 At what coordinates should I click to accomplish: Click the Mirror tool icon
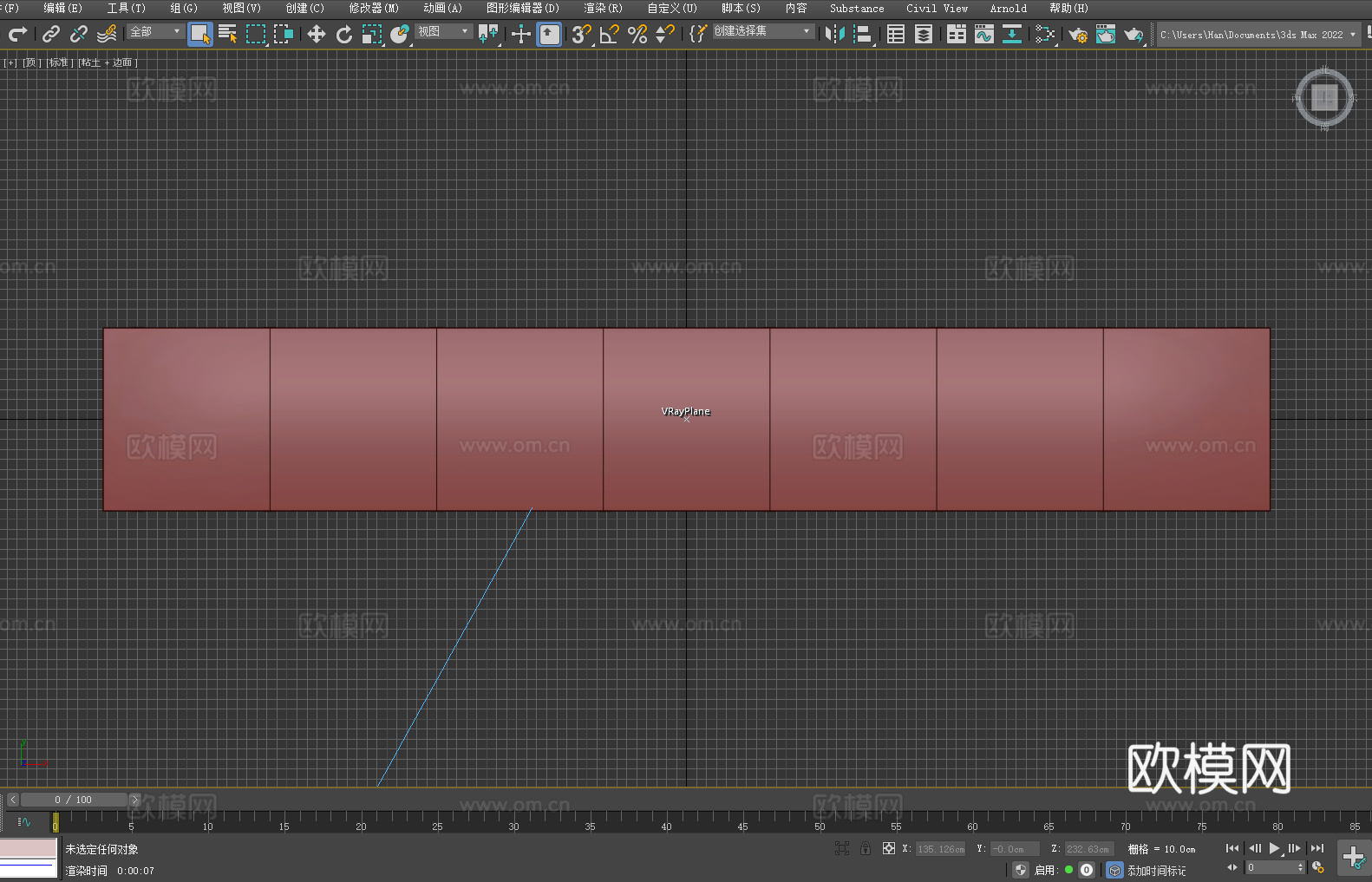(x=835, y=34)
